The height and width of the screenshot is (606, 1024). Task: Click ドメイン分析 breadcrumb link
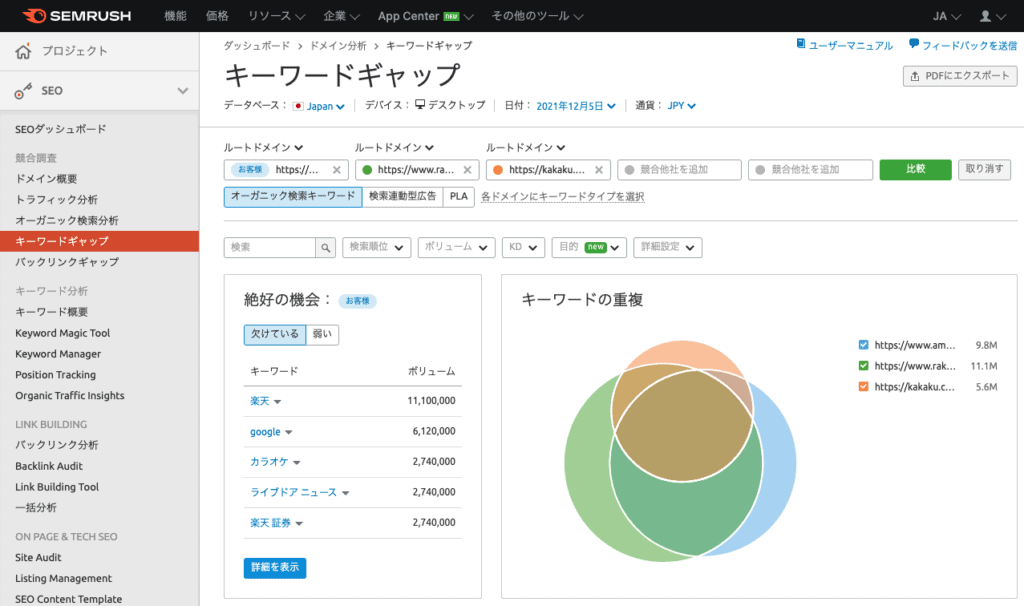338,46
